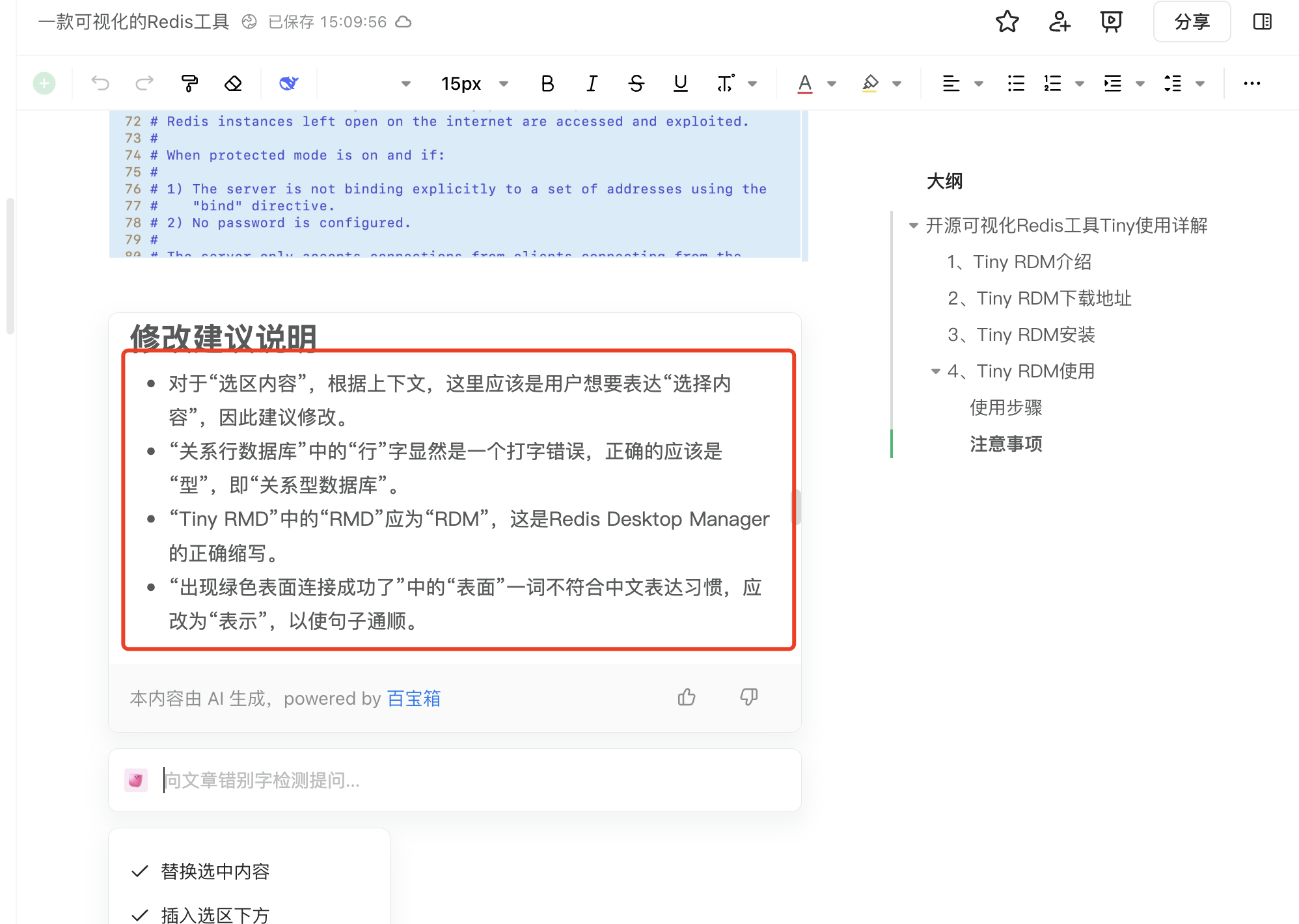Click the font color A swatch
Screen dimensions: 1299x924
805,83
